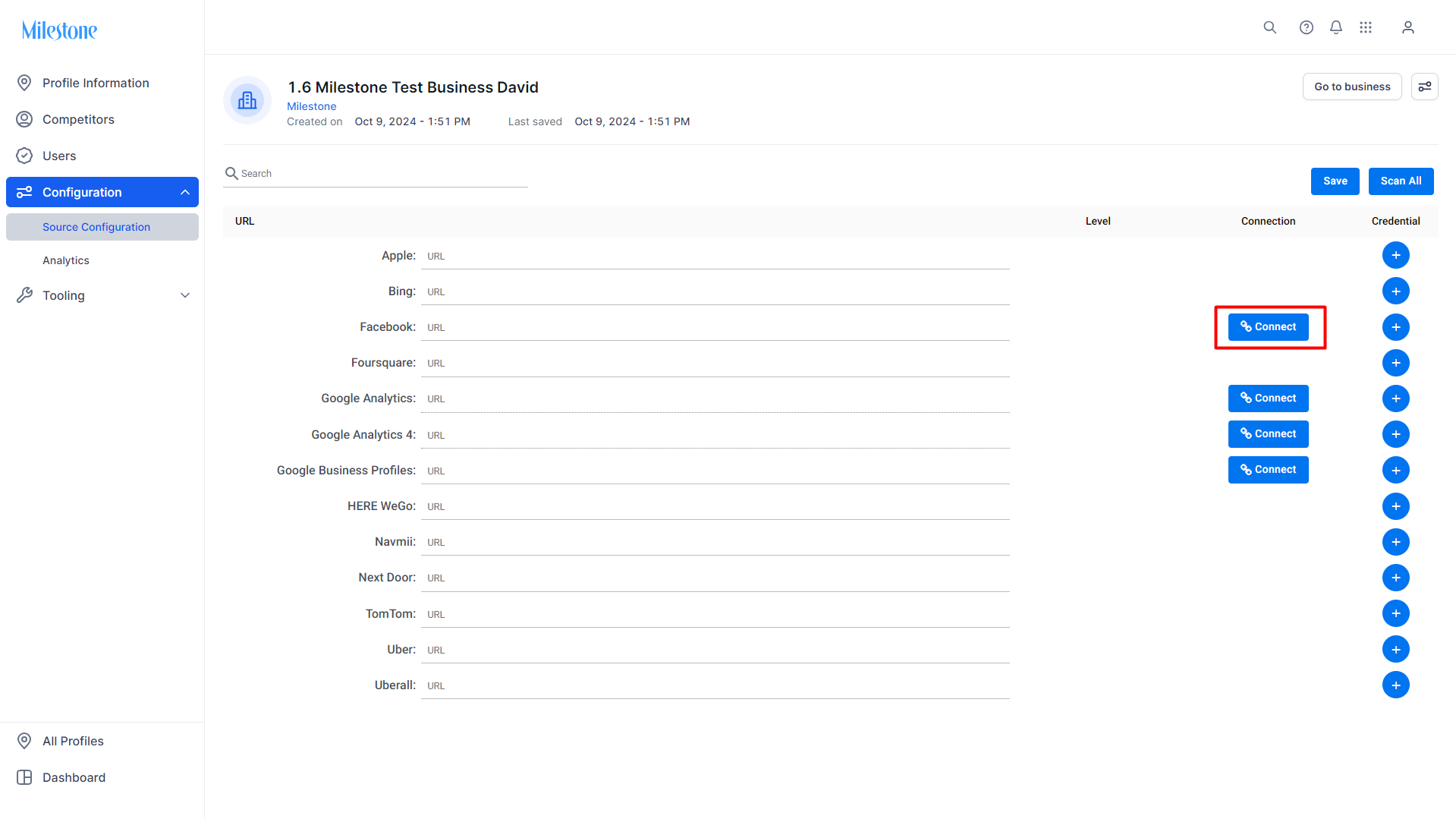Image resolution: width=1456 pixels, height=819 pixels.
Task: Open Users section in sidebar
Action: [102, 156]
